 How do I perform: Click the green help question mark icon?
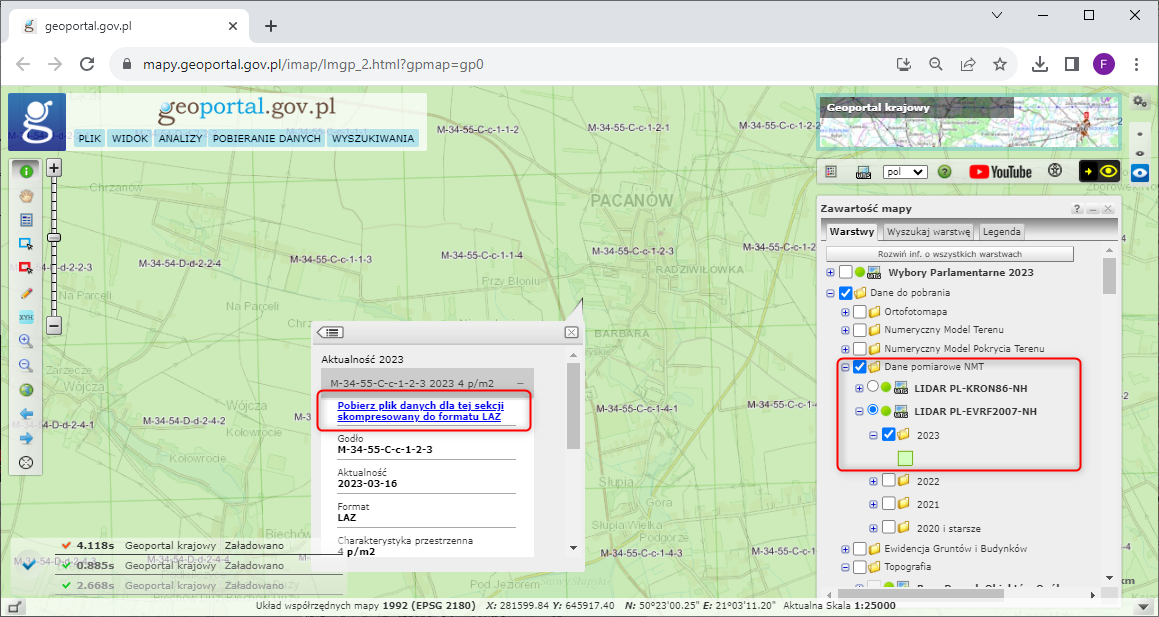click(943, 172)
